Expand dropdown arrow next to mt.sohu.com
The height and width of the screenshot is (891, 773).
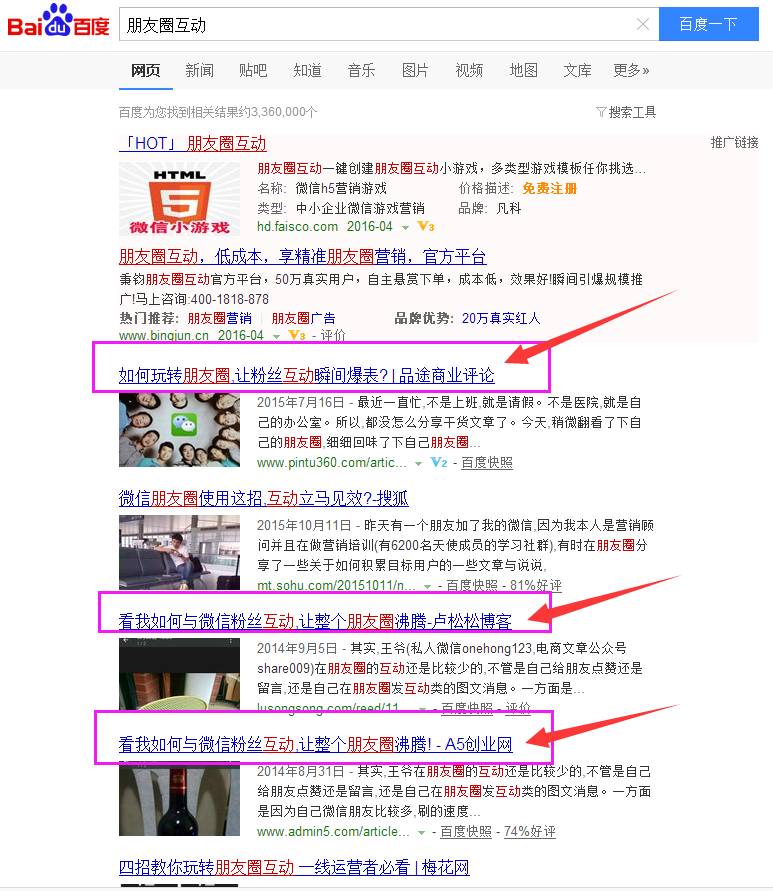coord(427,586)
